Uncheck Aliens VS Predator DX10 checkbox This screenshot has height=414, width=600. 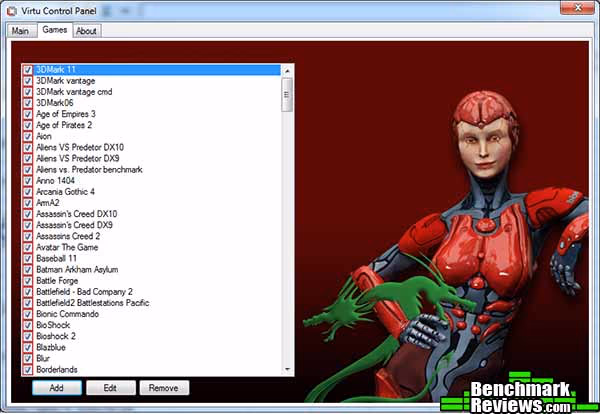pyautogui.click(x=28, y=148)
